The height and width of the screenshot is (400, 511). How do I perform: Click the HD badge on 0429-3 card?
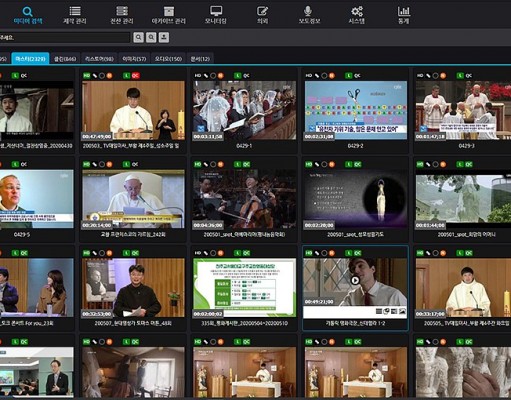pyautogui.click(x=420, y=76)
